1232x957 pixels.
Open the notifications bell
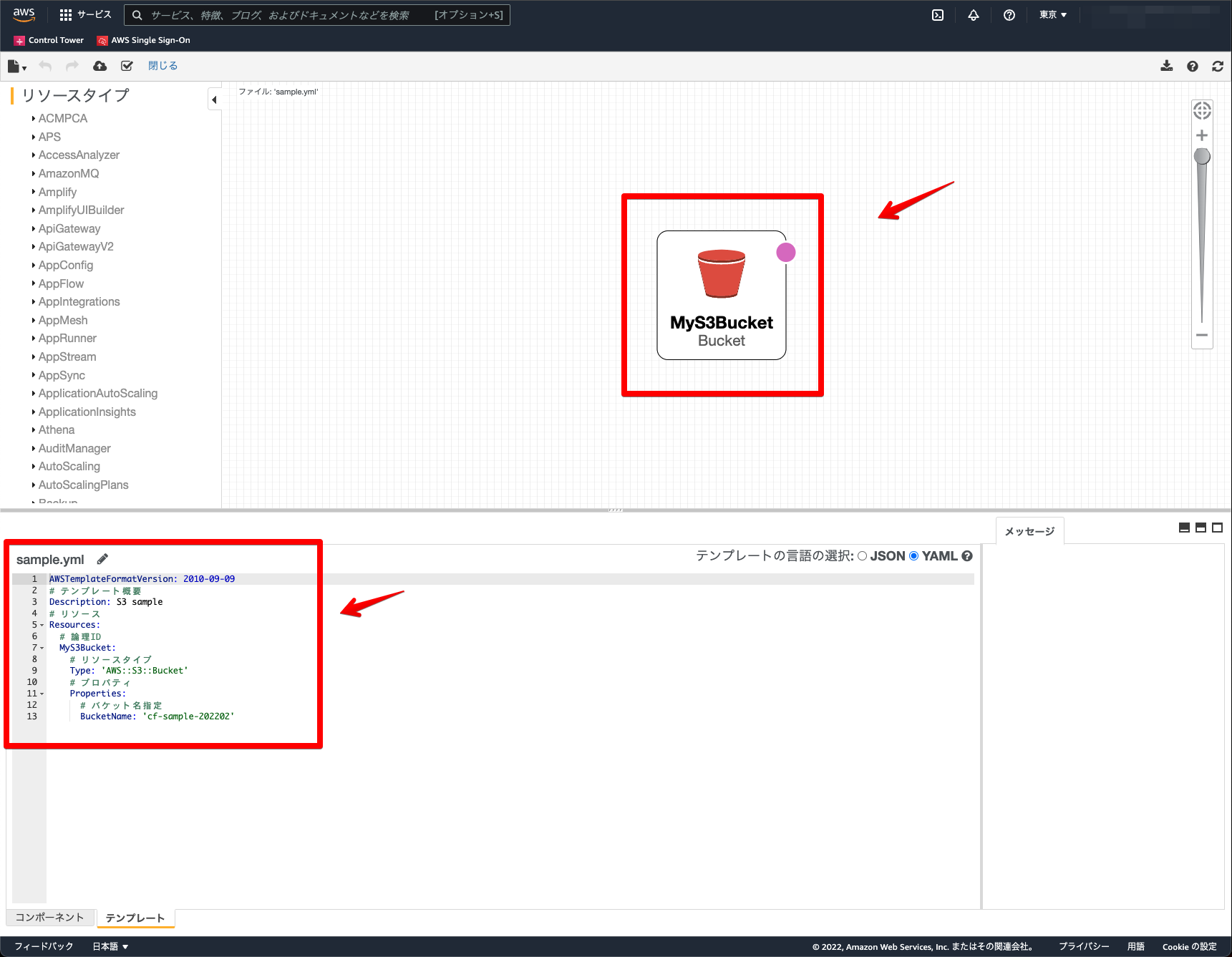point(974,15)
